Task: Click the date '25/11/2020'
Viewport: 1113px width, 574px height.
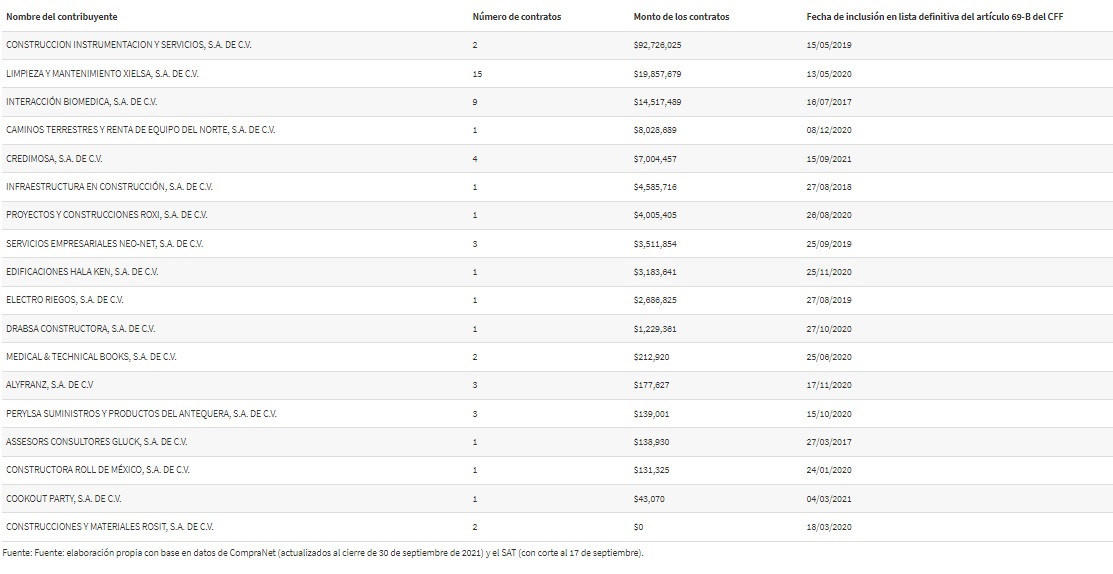Action: point(829,272)
